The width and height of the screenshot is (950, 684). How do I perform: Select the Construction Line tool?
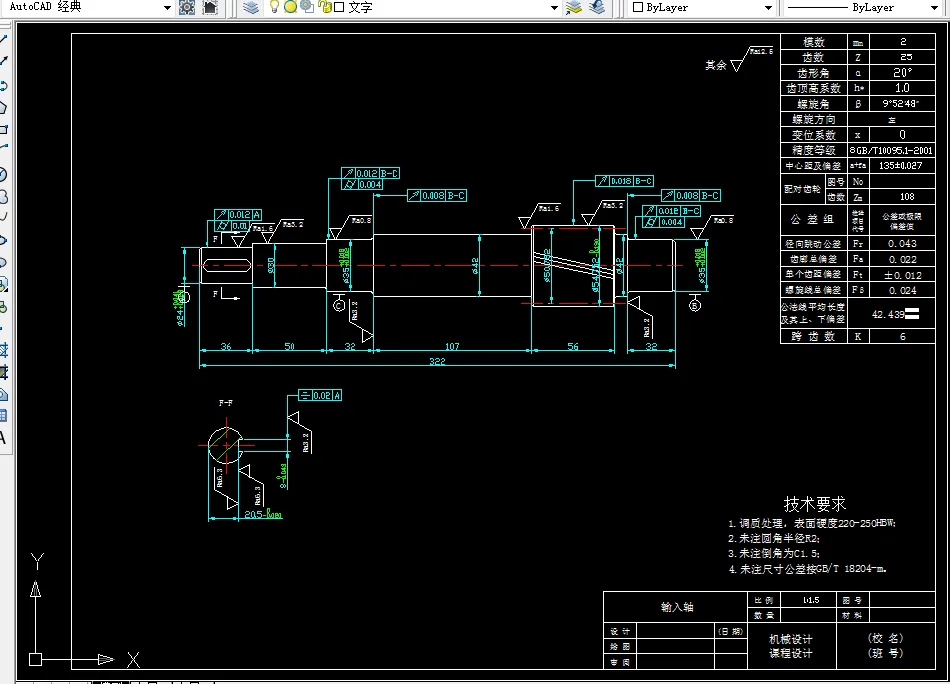(x=3, y=61)
